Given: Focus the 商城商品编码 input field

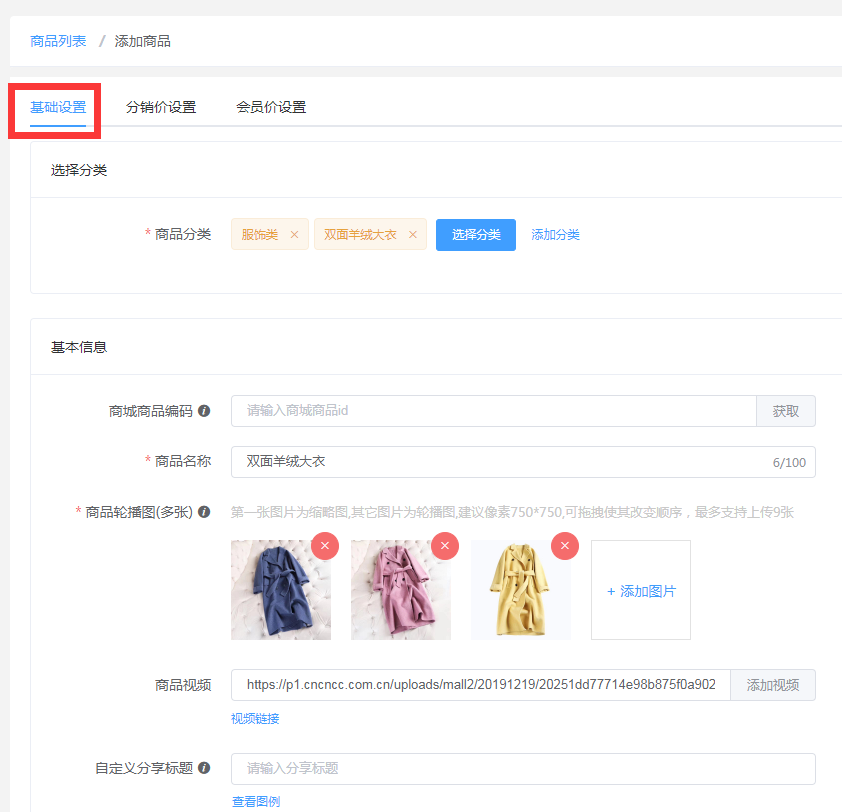Looking at the screenshot, I should [493, 411].
